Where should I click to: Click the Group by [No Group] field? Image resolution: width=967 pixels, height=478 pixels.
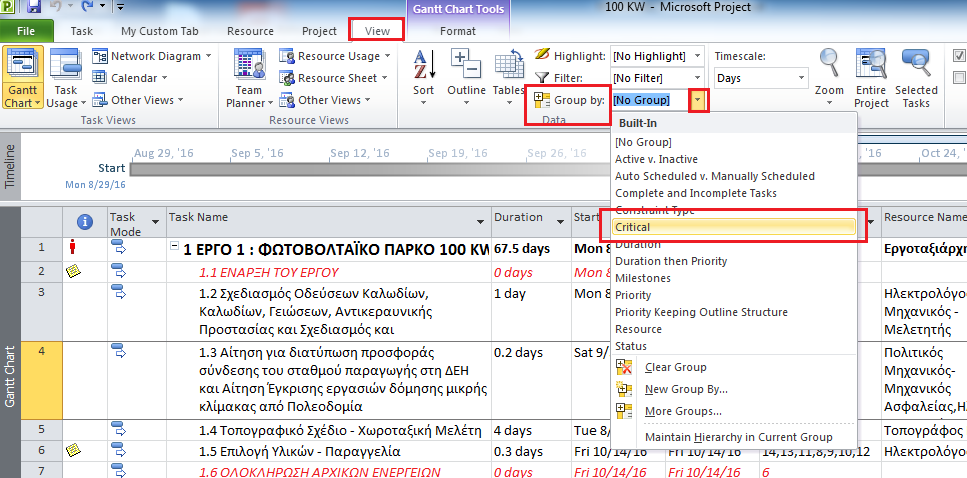pyautogui.click(x=651, y=100)
